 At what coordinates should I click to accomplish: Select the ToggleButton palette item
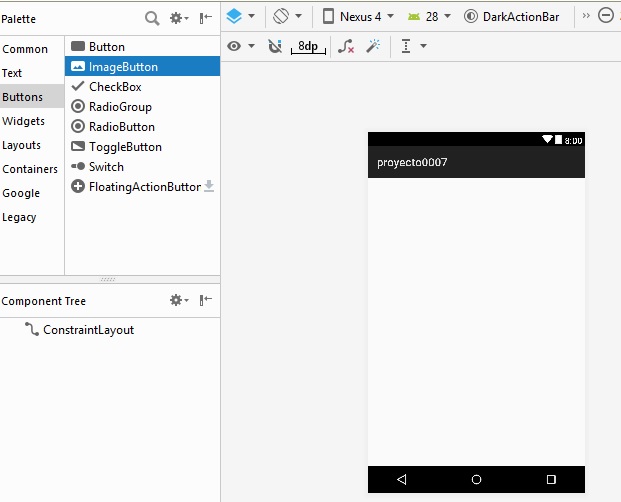[124, 147]
